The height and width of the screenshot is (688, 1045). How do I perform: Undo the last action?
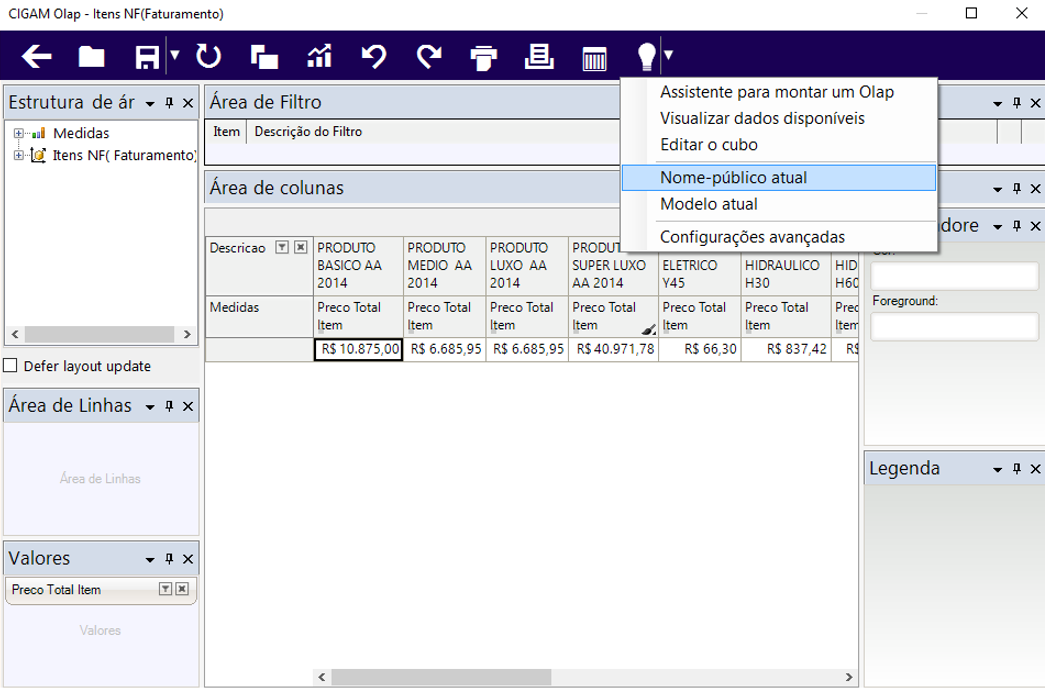coord(374,57)
